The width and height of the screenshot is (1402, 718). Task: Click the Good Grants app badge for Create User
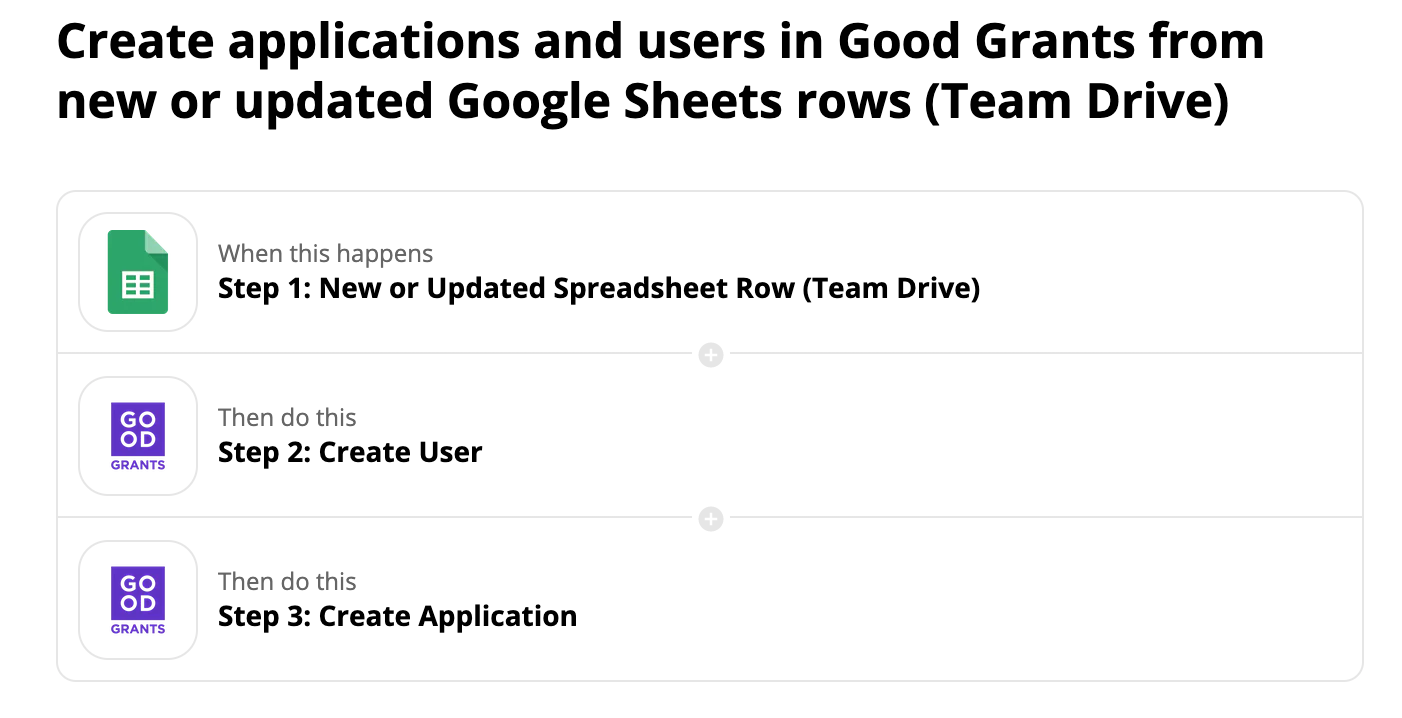point(138,435)
